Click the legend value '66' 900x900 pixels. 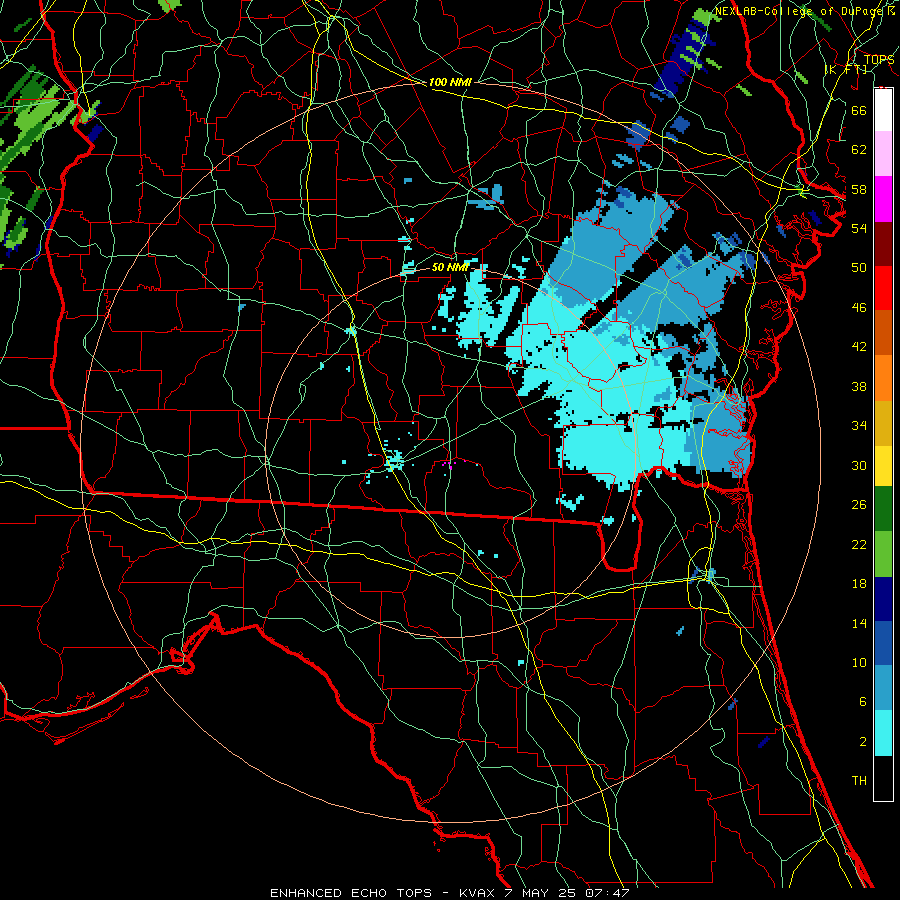(x=859, y=110)
